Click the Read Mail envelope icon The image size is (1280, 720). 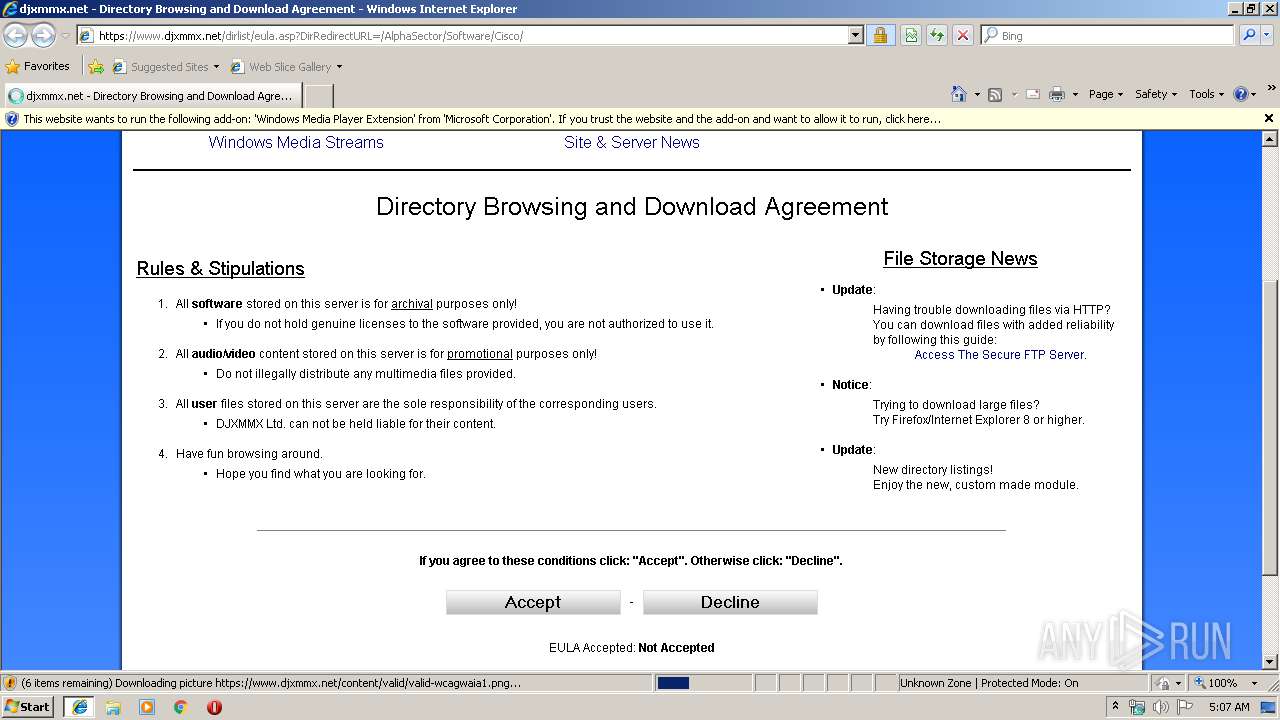(1032, 94)
